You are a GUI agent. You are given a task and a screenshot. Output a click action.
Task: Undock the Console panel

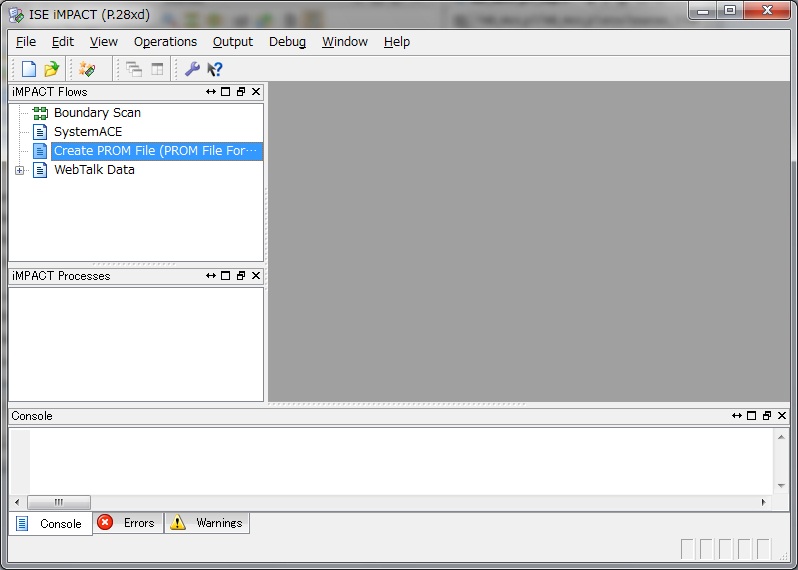(766, 416)
